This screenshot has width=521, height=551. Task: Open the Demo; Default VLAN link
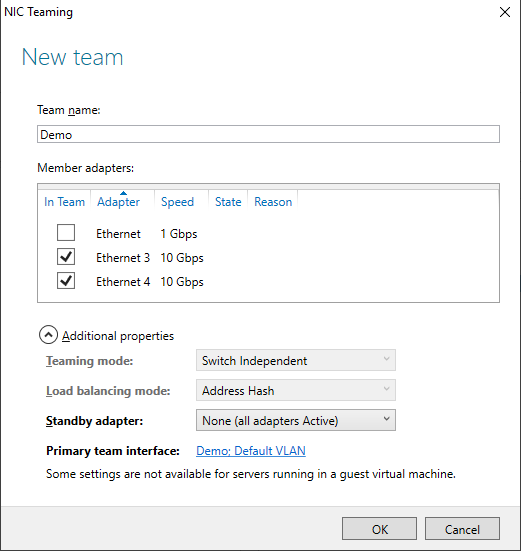pos(251,451)
